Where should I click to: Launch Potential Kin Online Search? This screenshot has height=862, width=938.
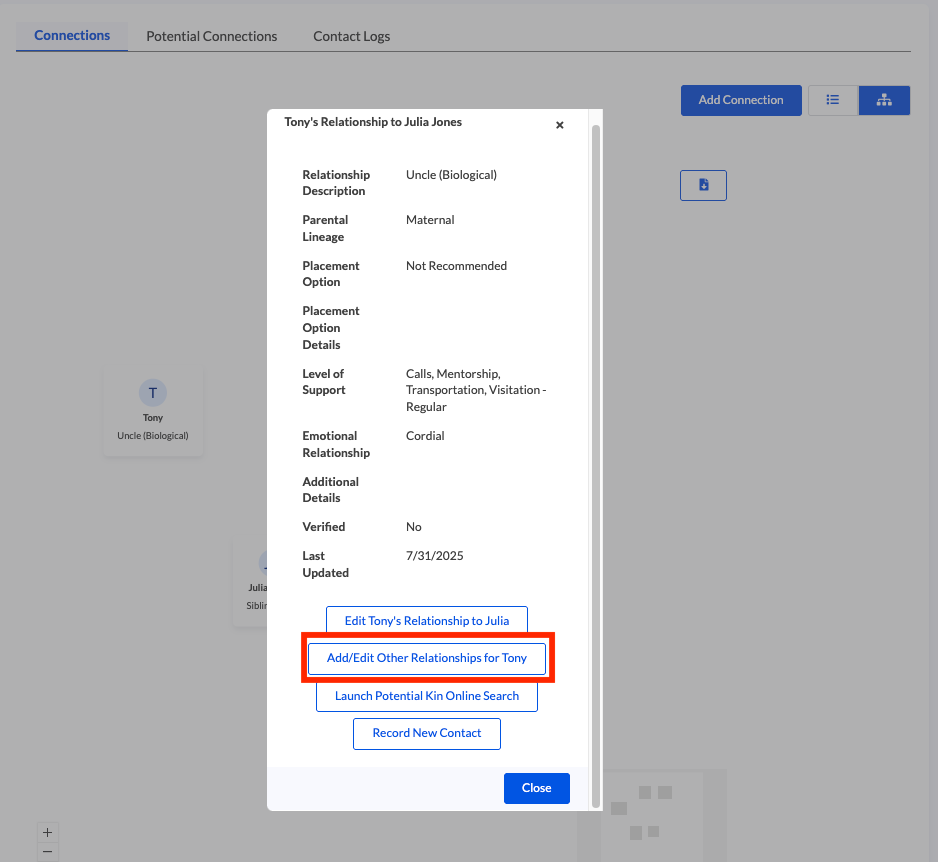(427, 696)
